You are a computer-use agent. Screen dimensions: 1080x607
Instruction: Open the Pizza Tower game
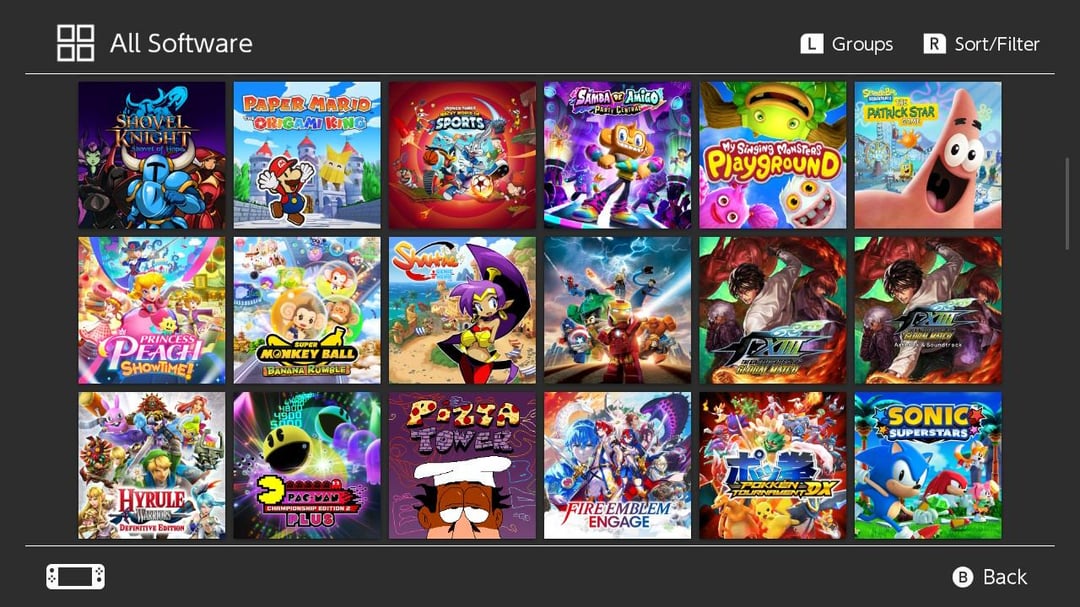462,466
